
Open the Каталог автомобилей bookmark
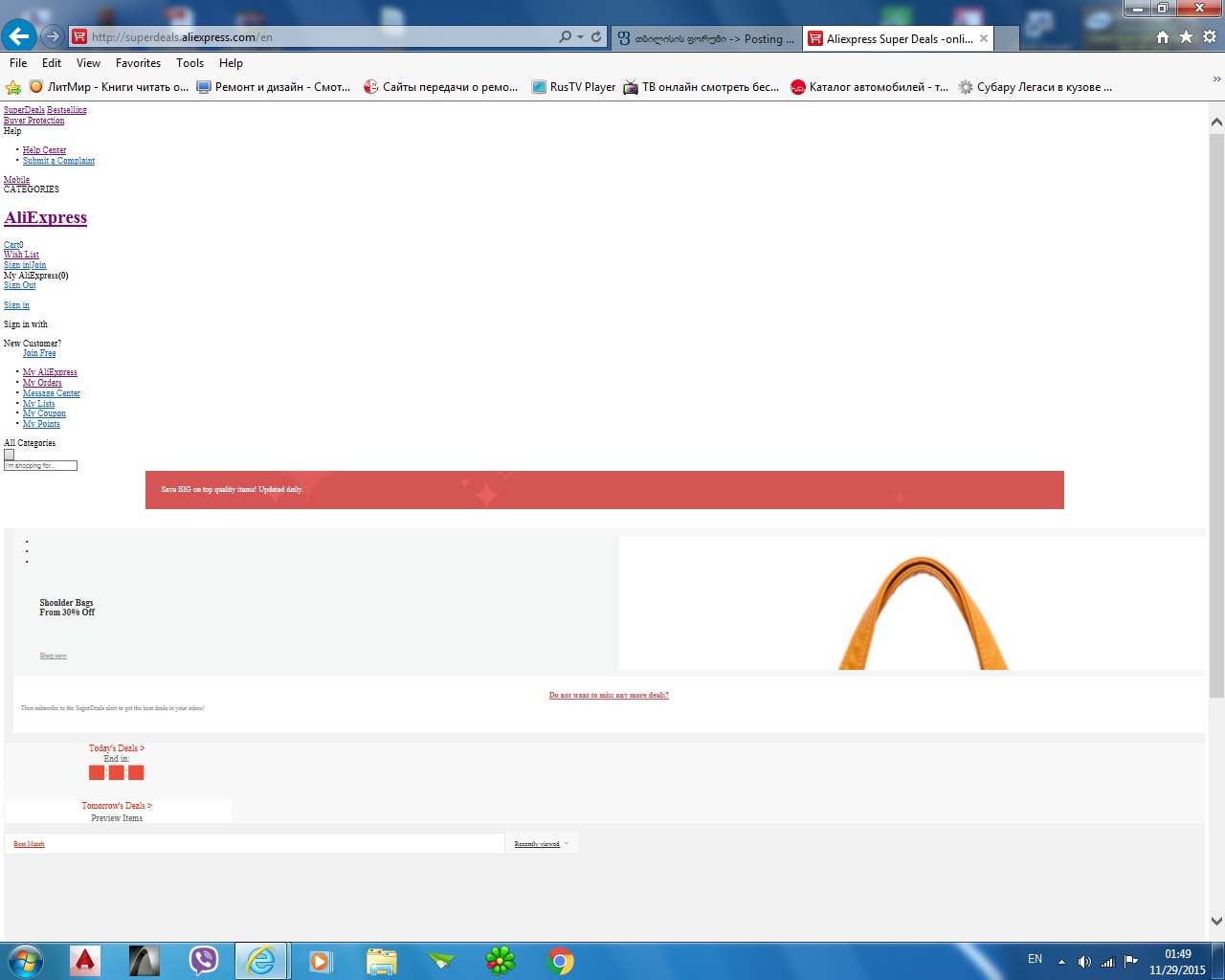click(x=869, y=87)
